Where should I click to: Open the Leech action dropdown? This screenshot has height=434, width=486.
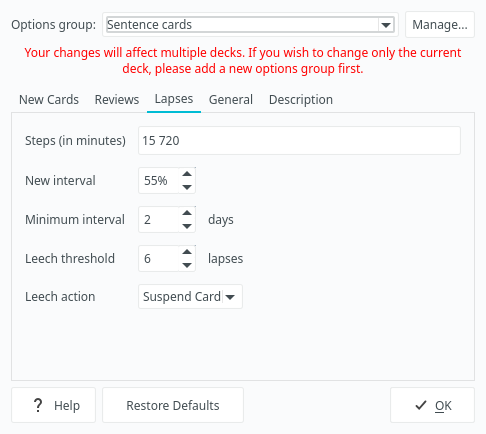tap(190, 296)
